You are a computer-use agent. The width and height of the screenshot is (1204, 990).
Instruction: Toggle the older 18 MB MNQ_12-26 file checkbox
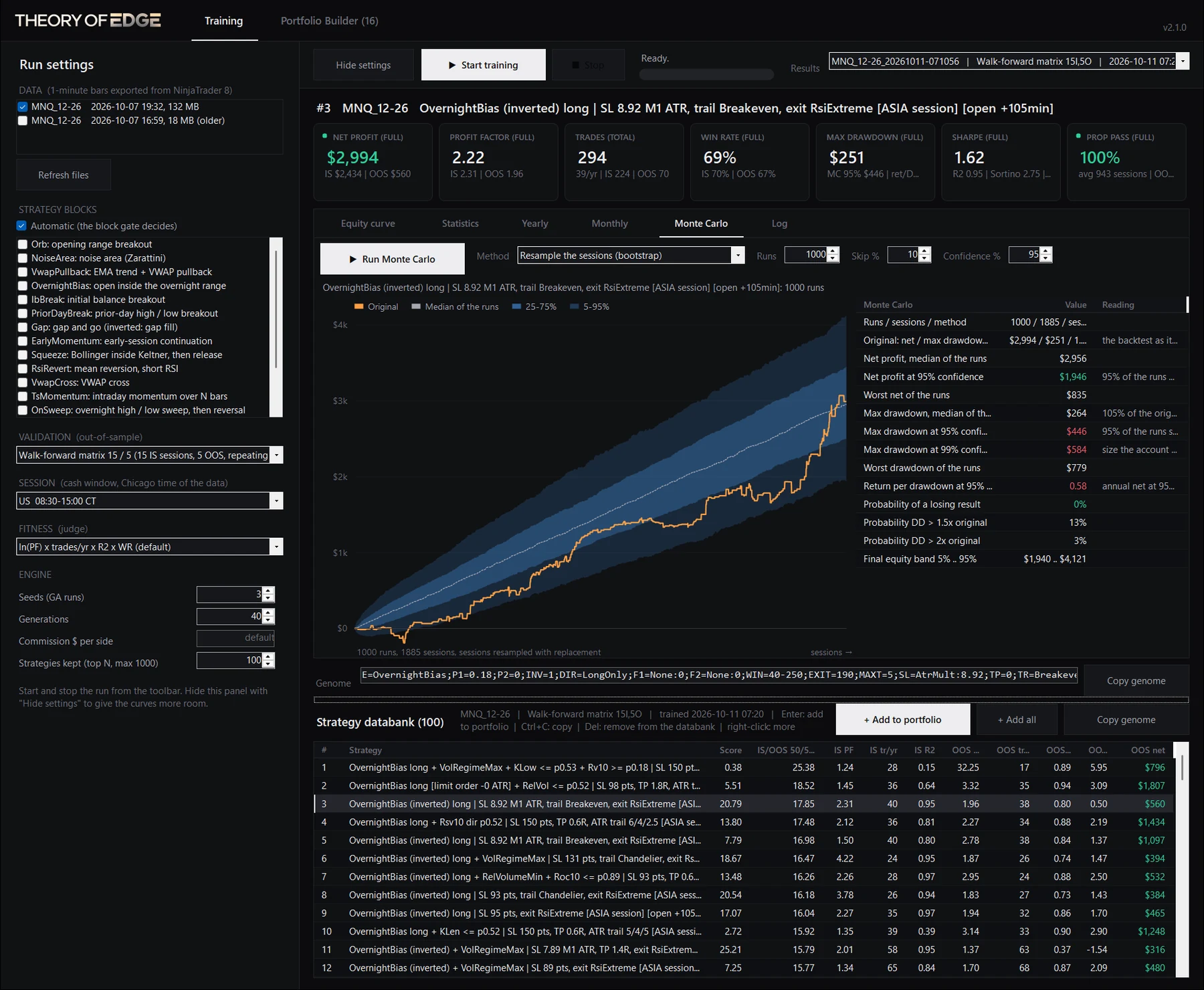click(23, 120)
